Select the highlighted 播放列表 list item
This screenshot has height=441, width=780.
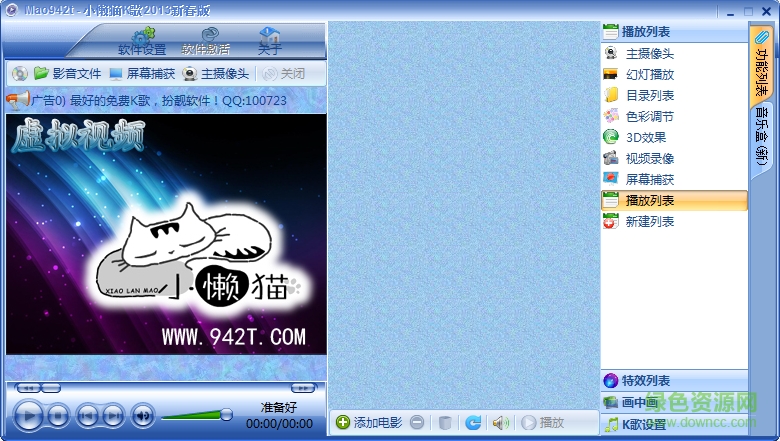675,200
